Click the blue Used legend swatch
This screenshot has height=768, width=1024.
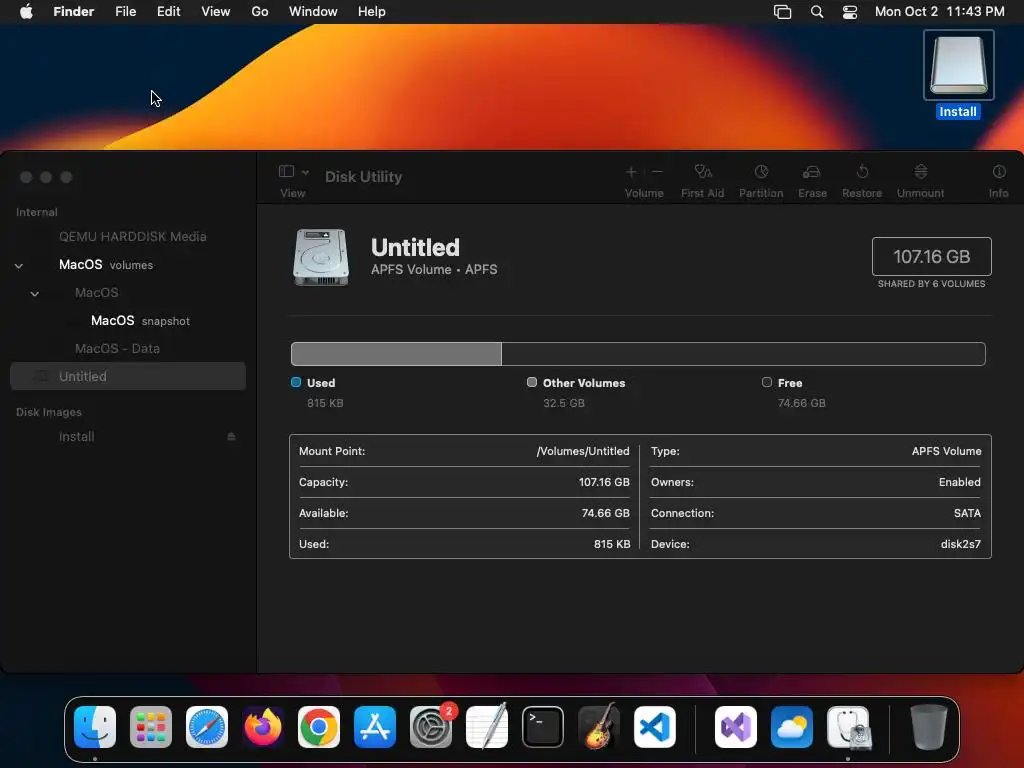[x=296, y=382]
